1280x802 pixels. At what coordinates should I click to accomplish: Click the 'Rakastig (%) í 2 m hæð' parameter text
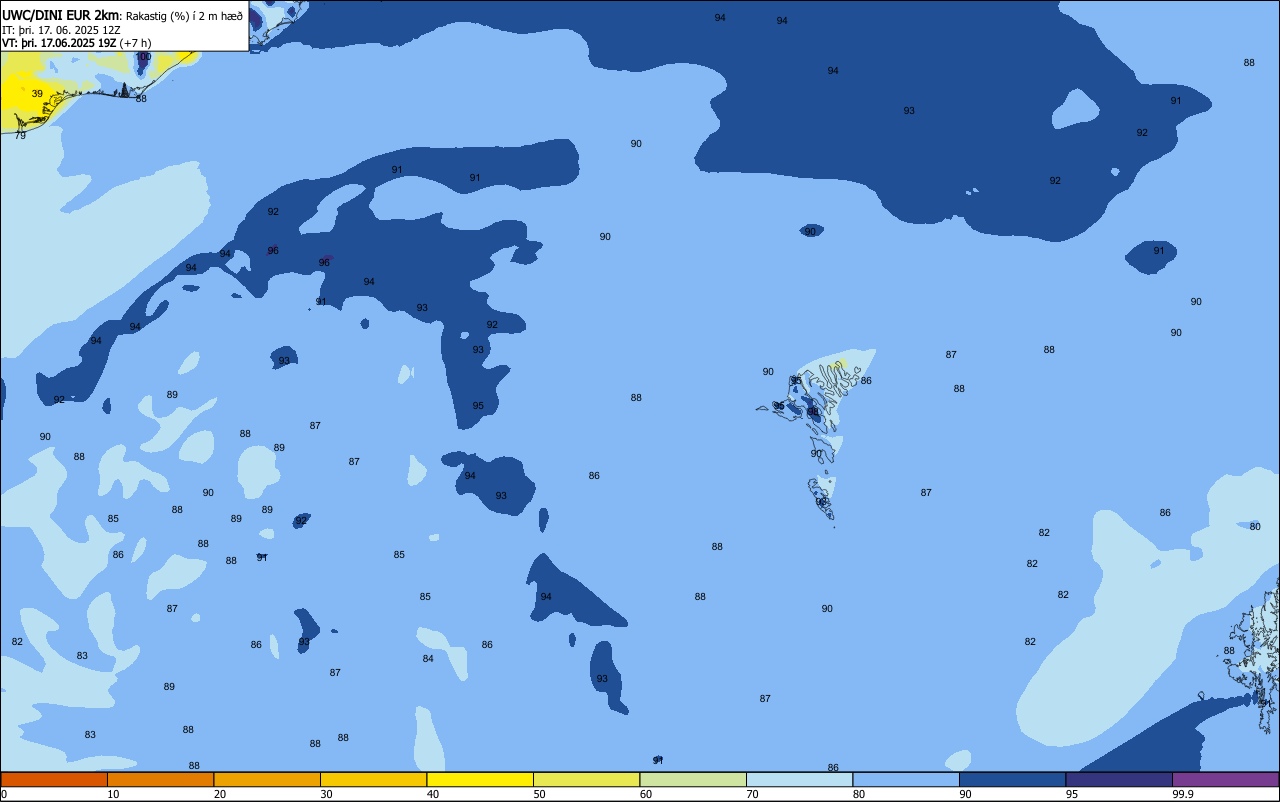click(184, 16)
